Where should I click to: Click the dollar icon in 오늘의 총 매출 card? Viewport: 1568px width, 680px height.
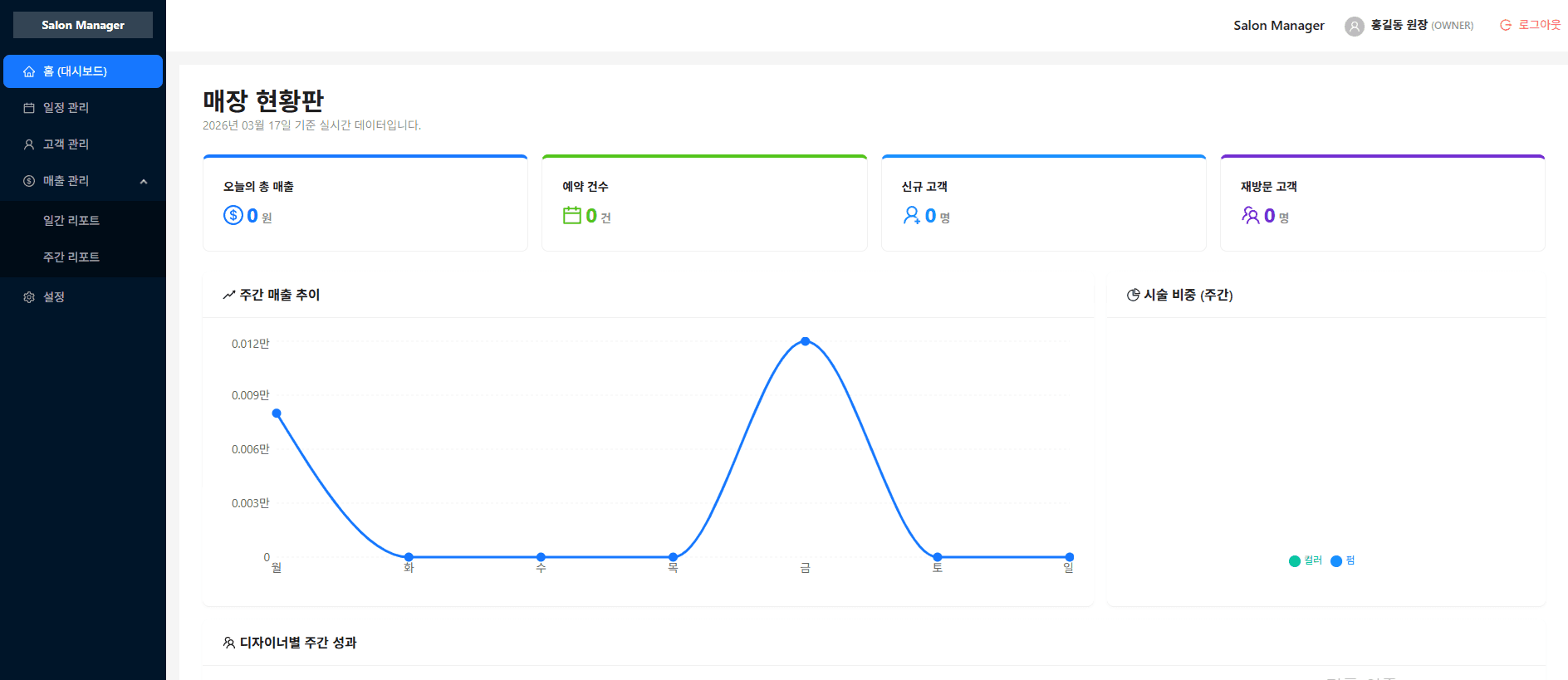click(x=233, y=216)
